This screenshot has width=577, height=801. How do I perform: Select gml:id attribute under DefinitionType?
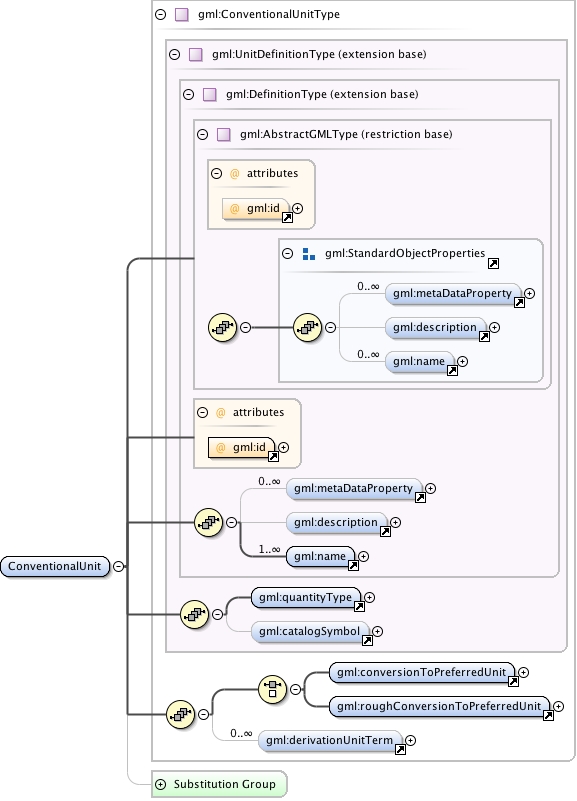pyautogui.click(x=242, y=447)
